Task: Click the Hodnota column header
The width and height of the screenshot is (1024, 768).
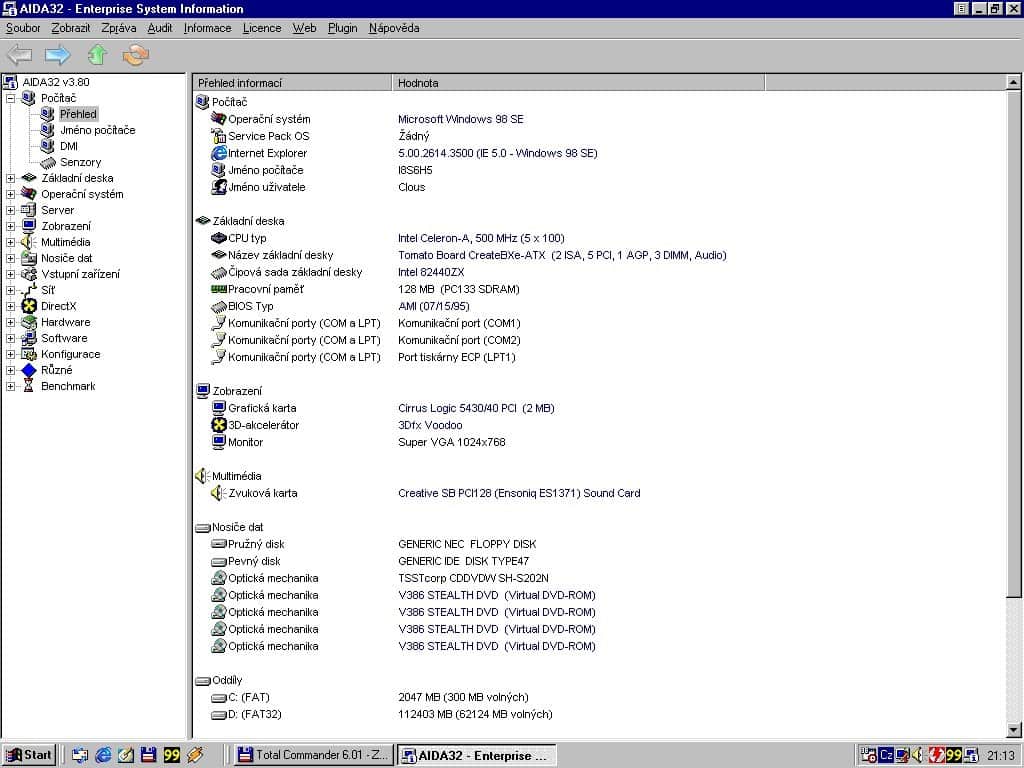Action: point(578,83)
